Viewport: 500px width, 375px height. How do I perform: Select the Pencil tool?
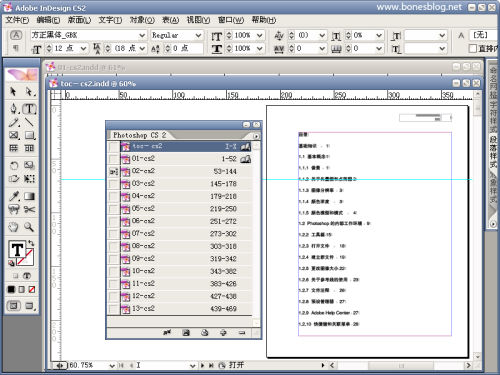point(13,122)
